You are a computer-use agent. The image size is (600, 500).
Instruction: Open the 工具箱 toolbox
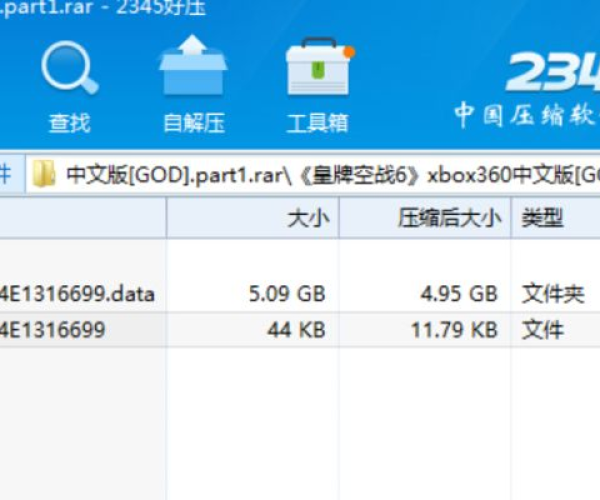pyautogui.click(x=318, y=86)
